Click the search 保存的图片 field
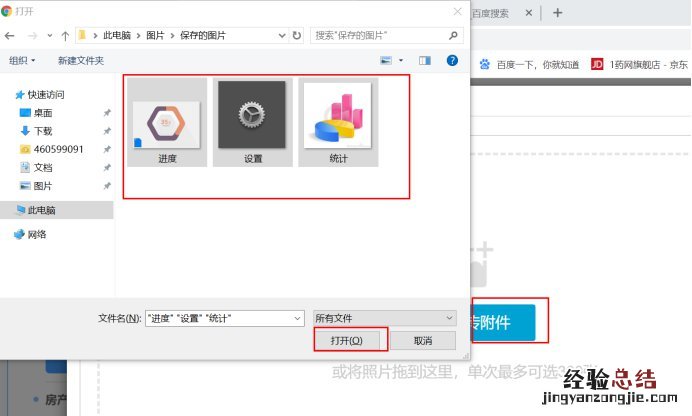Viewport: 692px width, 416px height. 387,35
